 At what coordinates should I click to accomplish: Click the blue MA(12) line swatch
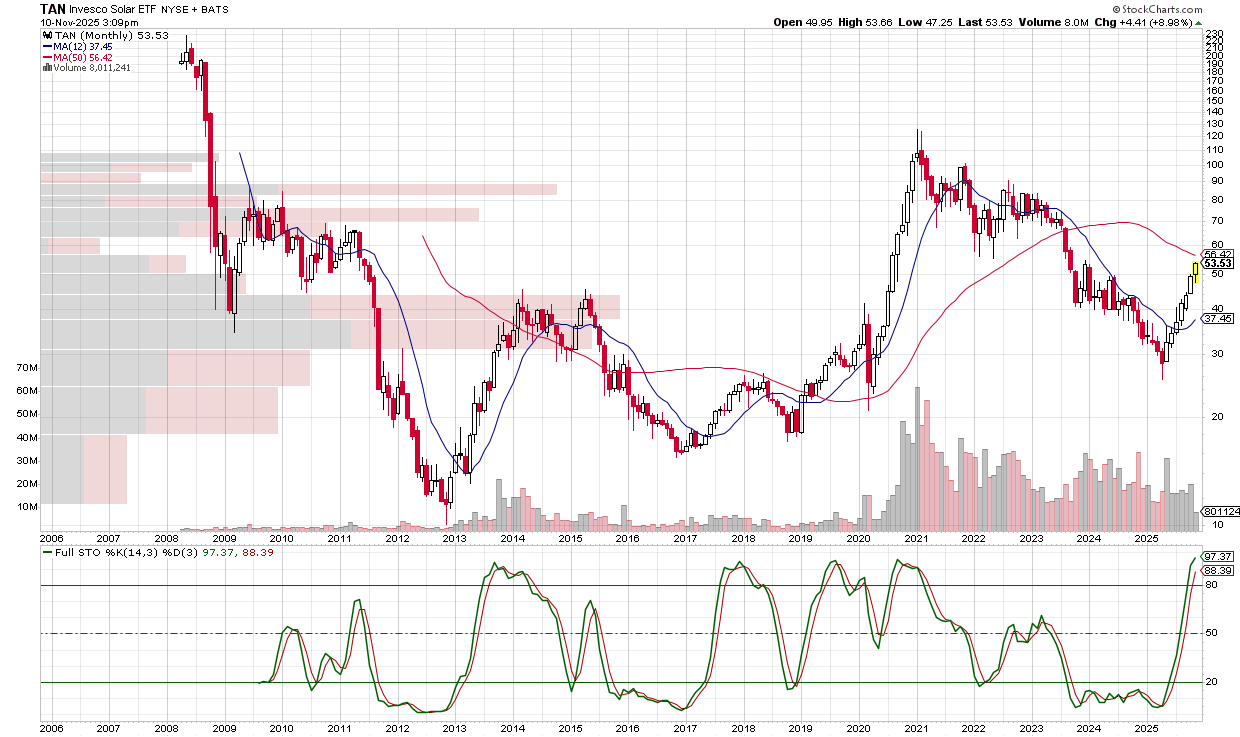[x=48, y=46]
